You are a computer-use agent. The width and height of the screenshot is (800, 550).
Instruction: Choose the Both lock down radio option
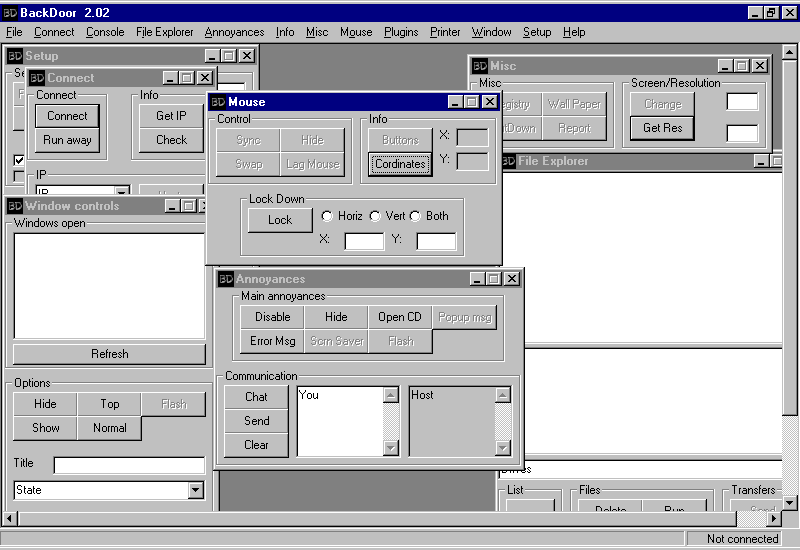[415, 216]
